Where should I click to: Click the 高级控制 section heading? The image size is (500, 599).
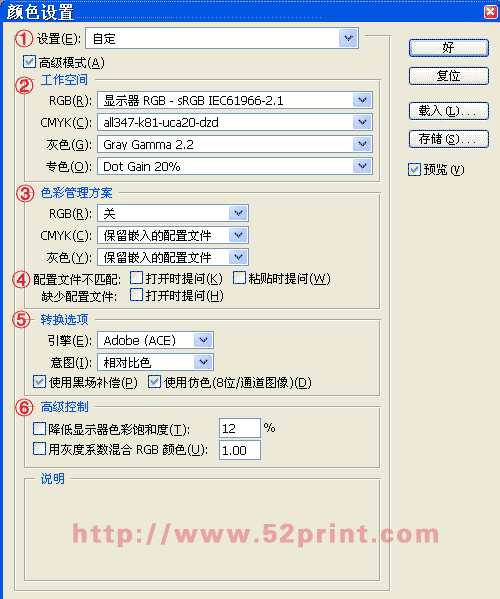(64, 407)
